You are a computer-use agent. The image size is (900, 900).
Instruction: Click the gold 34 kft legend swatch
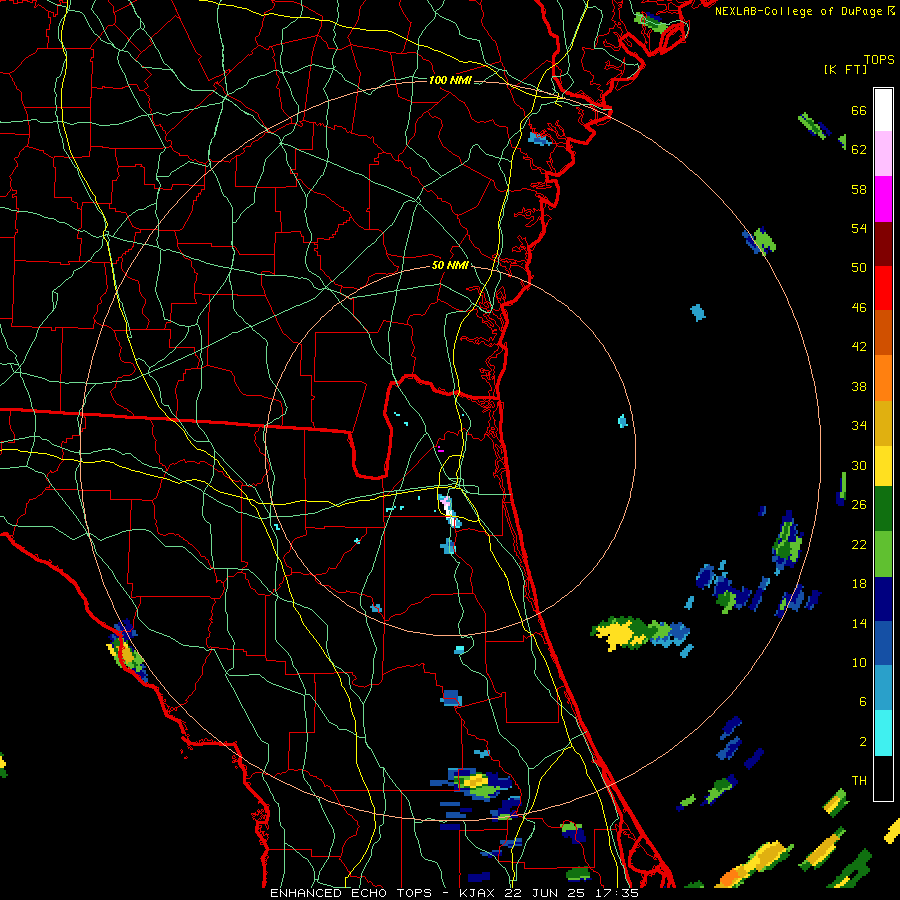(x=883, y=423)
